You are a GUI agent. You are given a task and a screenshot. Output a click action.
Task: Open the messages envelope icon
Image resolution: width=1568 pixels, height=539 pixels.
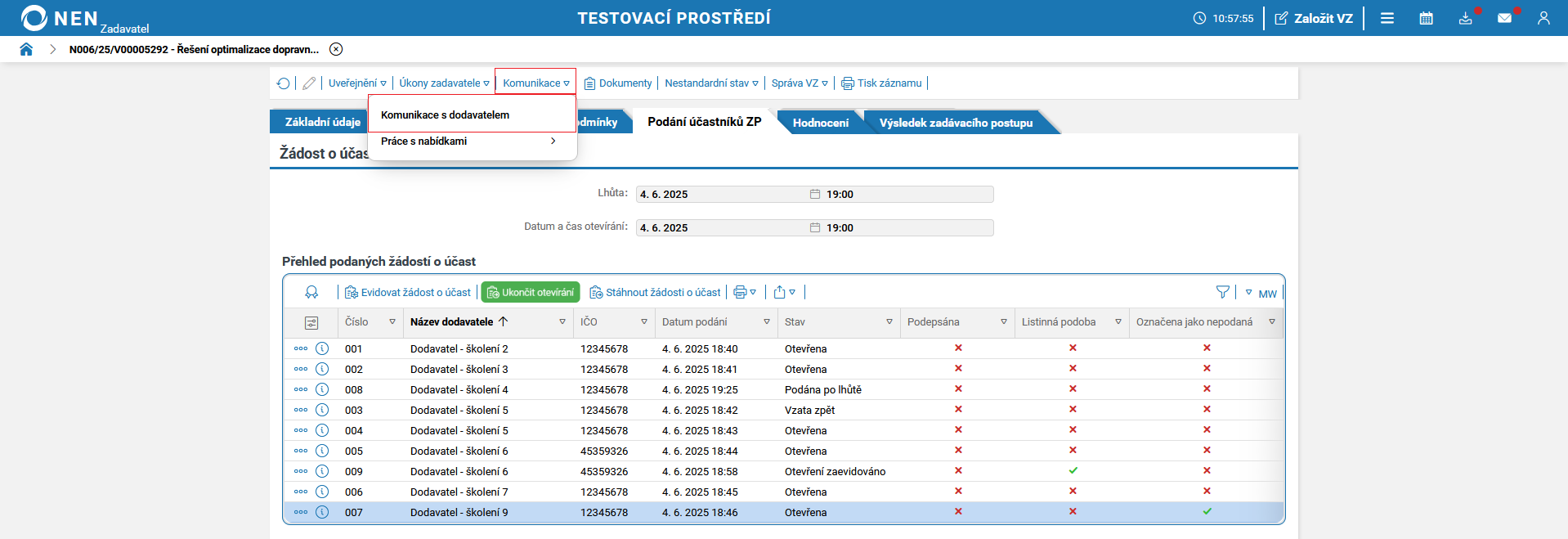click(x=1504, y=18)
